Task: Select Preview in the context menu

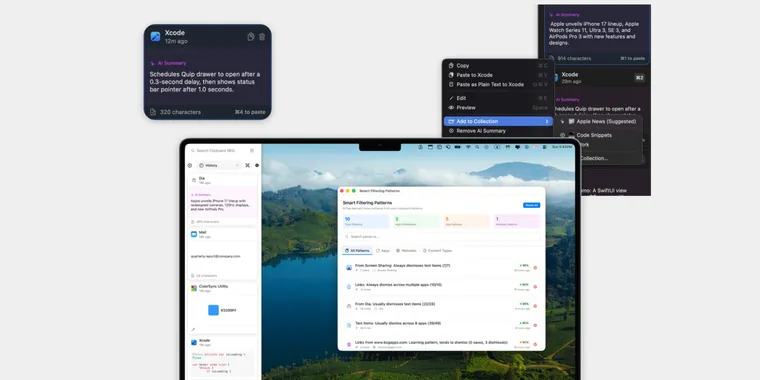Action: [498, 108]
